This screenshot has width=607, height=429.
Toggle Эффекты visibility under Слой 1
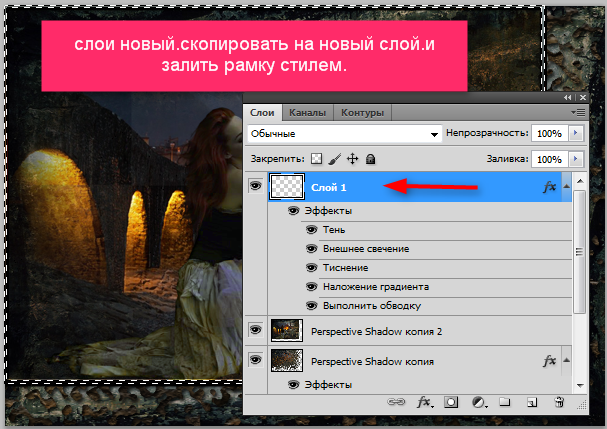click(293, 211)
